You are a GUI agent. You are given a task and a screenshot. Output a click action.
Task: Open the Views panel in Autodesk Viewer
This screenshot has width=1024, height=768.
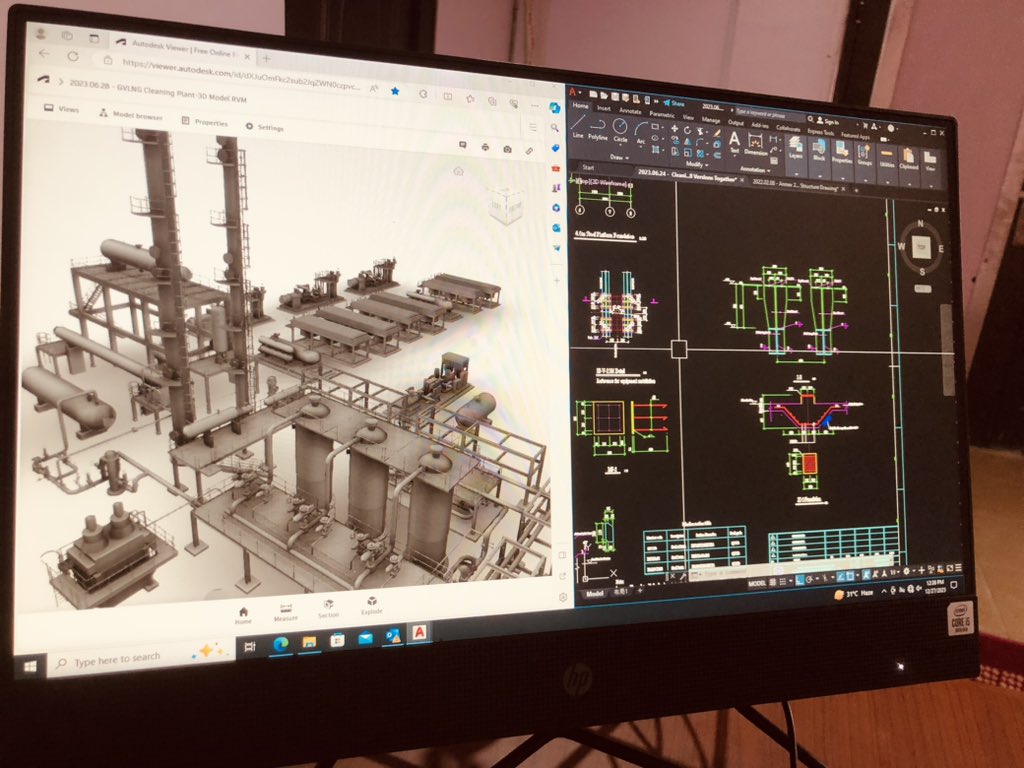(61, 108)
